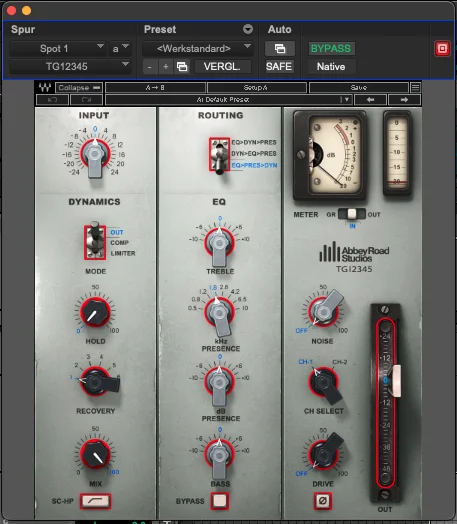Click the plus next preset button
This screenshot has width=457, height=524.
(166, 67)
